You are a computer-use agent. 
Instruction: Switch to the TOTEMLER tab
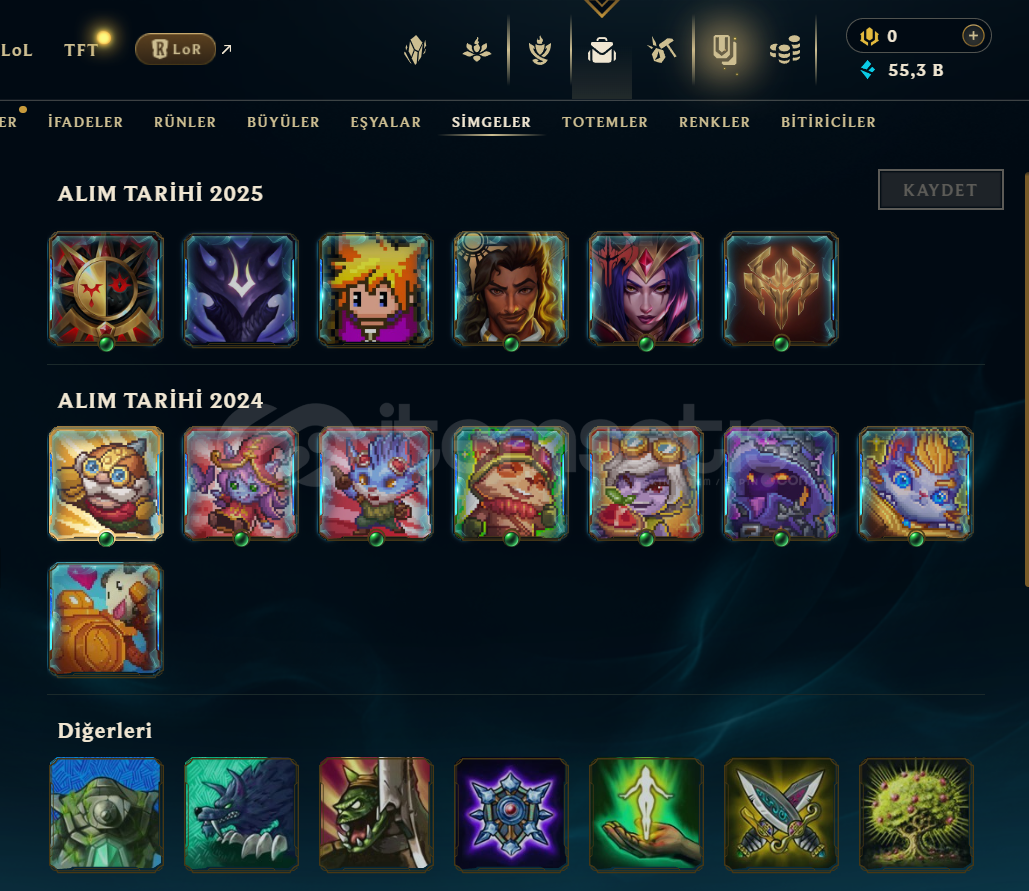[605, 122]
